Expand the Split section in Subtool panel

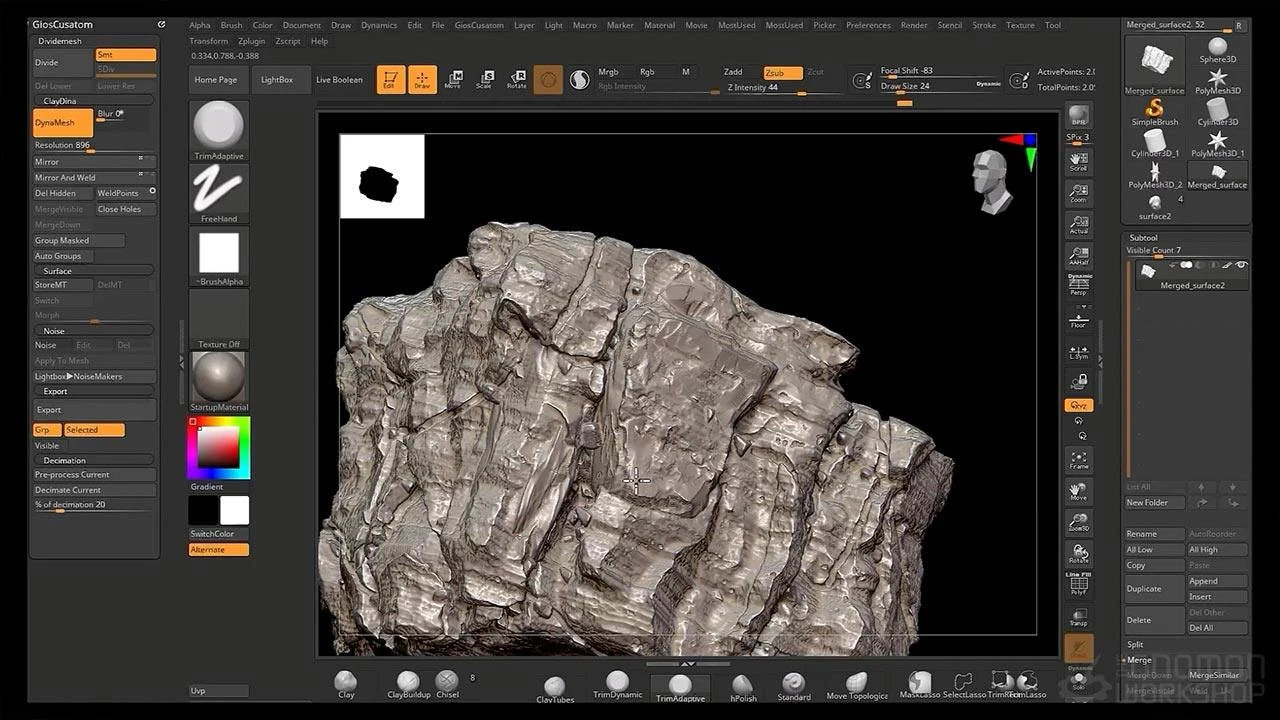(1135, 645)
